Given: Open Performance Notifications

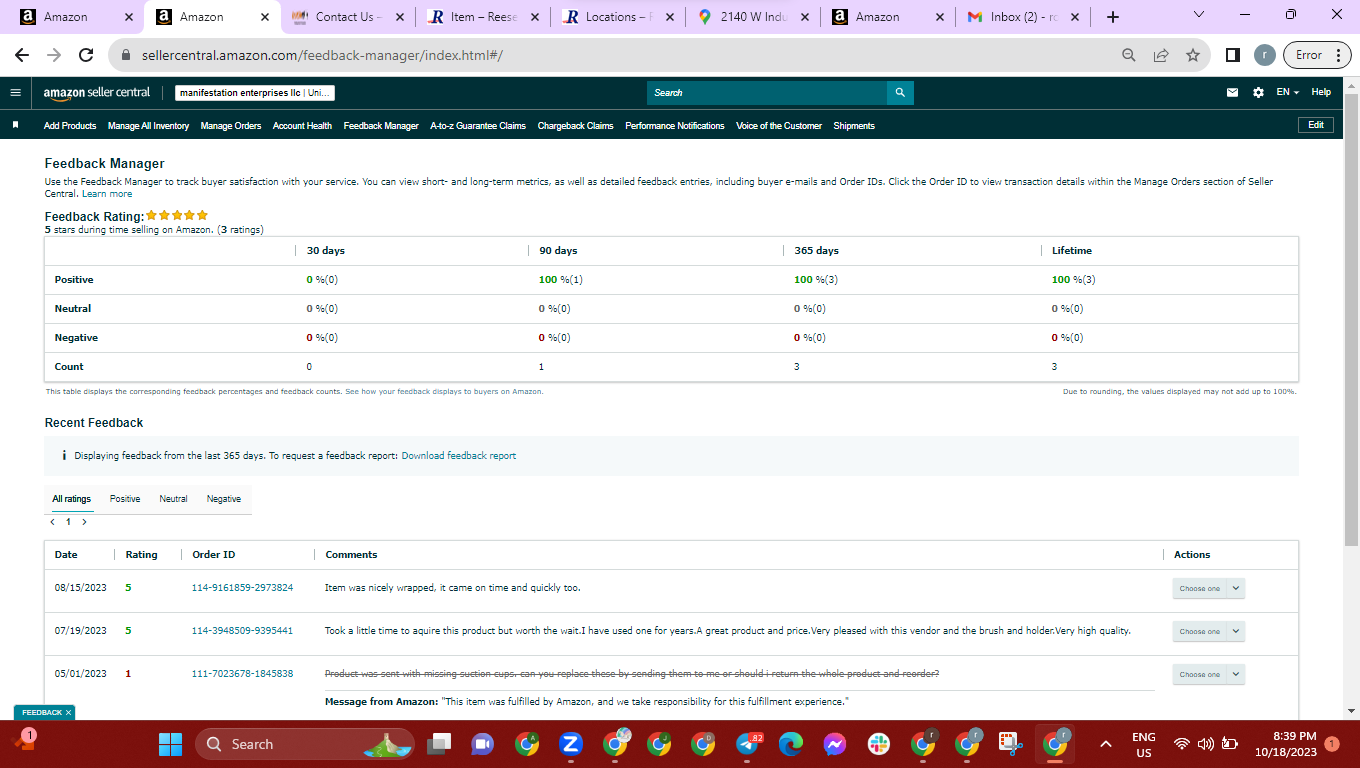Looking at the screenshot, I should [x=675, y=126].
